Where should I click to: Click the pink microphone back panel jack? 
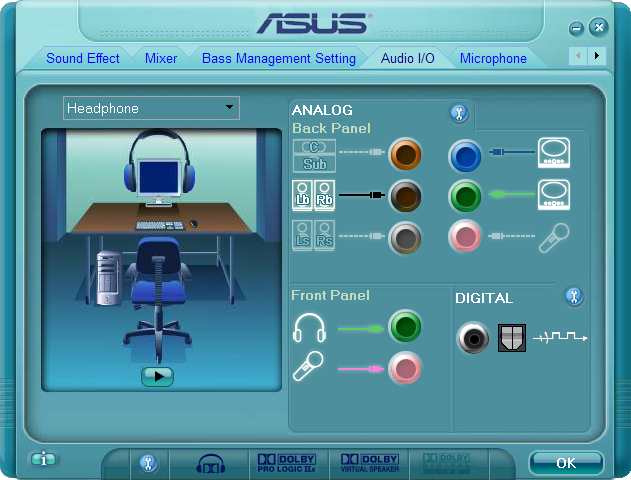click(x=465, y=236)
